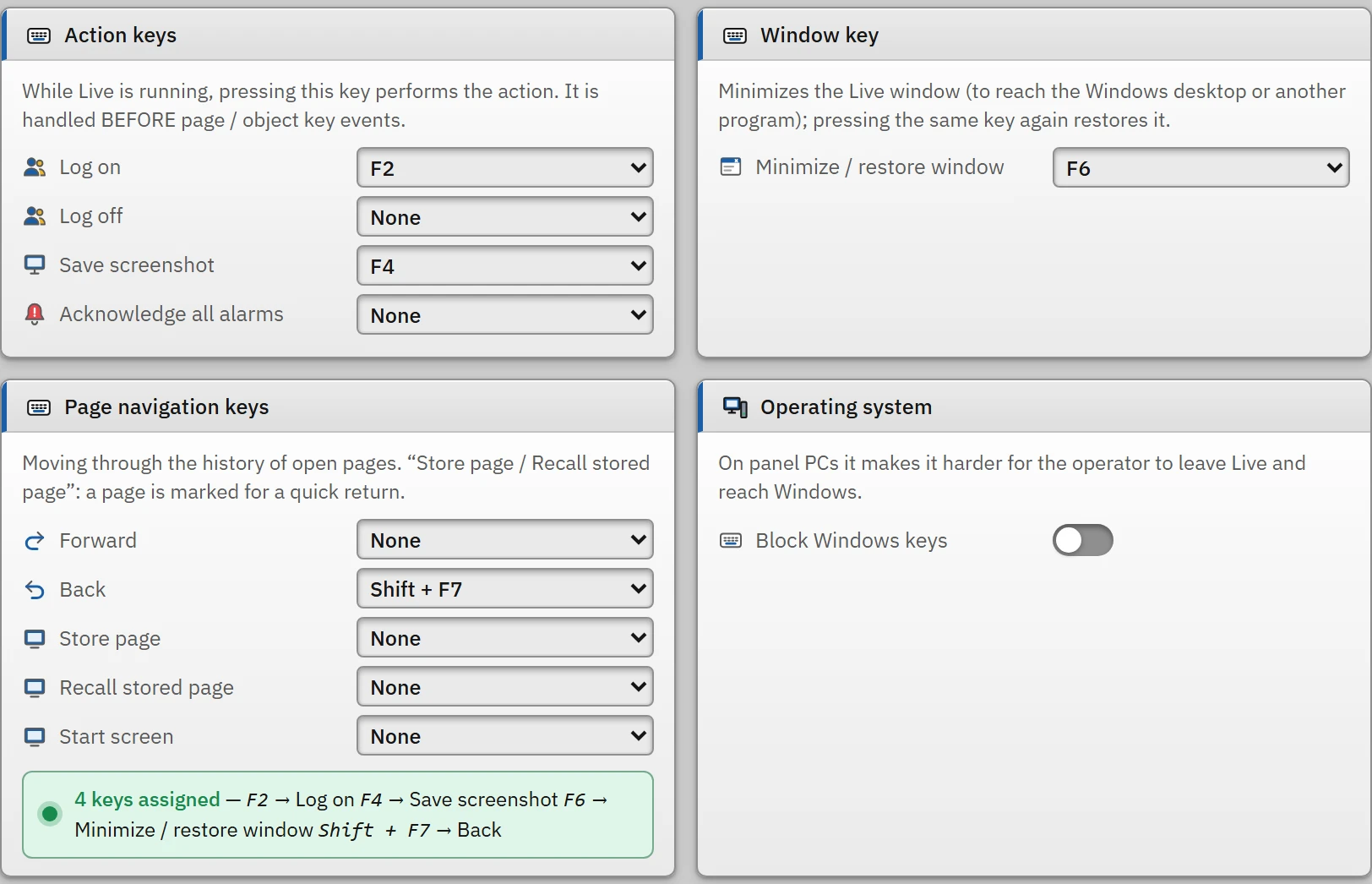Click the Forward label
The width and height of the screenshot is (1372, 884).
[98, 541]
